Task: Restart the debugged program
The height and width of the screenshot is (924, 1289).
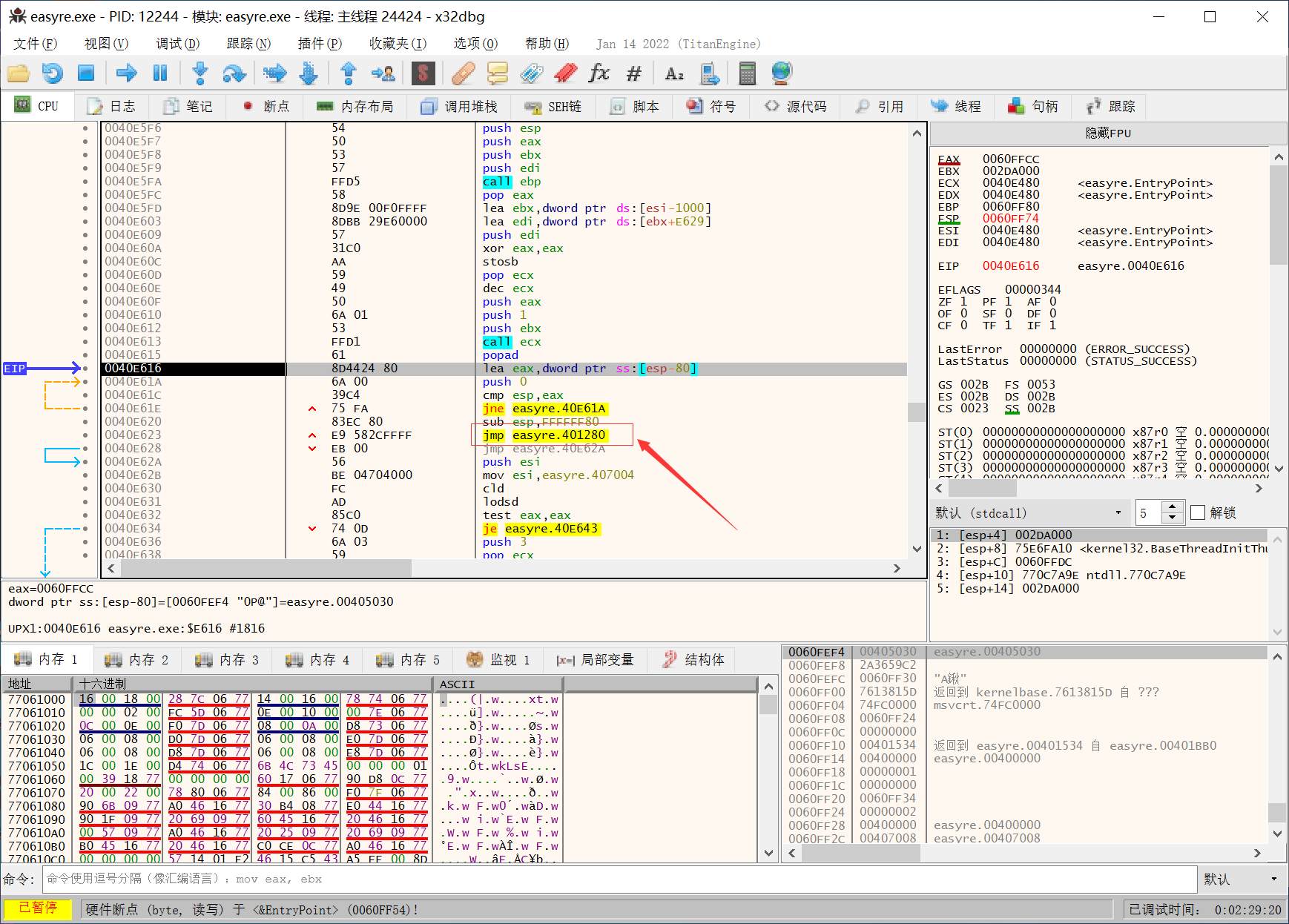Action: pyautogui.click(x=53, y=73)
